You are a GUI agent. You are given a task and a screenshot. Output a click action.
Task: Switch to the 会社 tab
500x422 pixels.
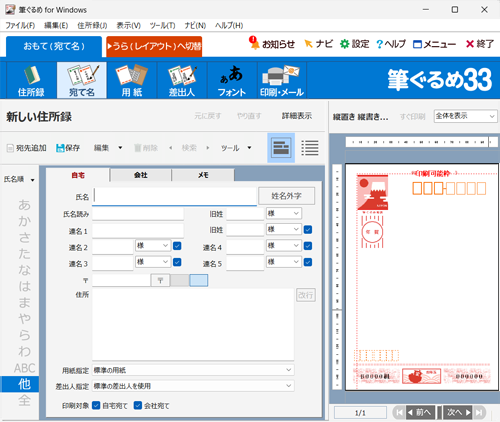pyautogui.click(x=141, y=175)
